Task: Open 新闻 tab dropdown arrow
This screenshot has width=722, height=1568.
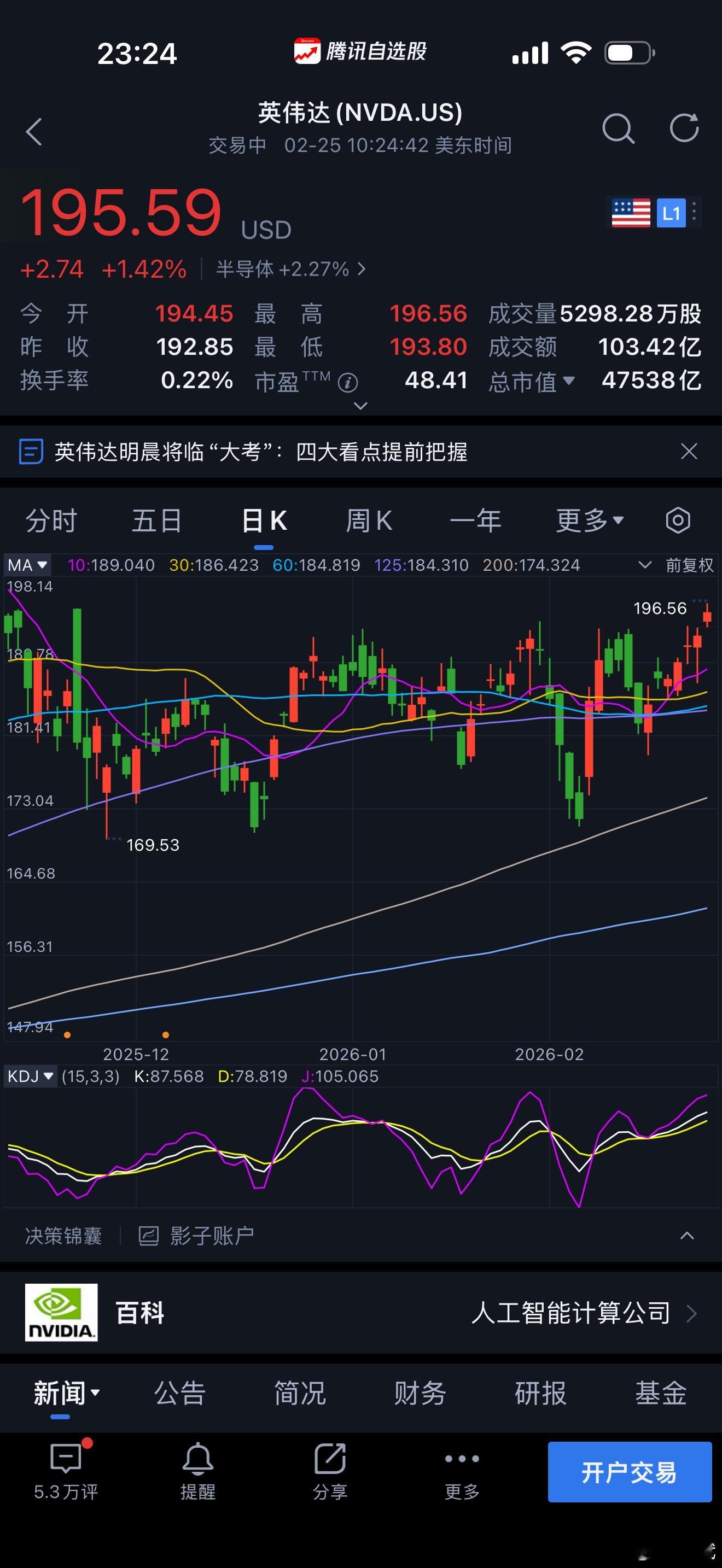Action: coord(95,1392)
